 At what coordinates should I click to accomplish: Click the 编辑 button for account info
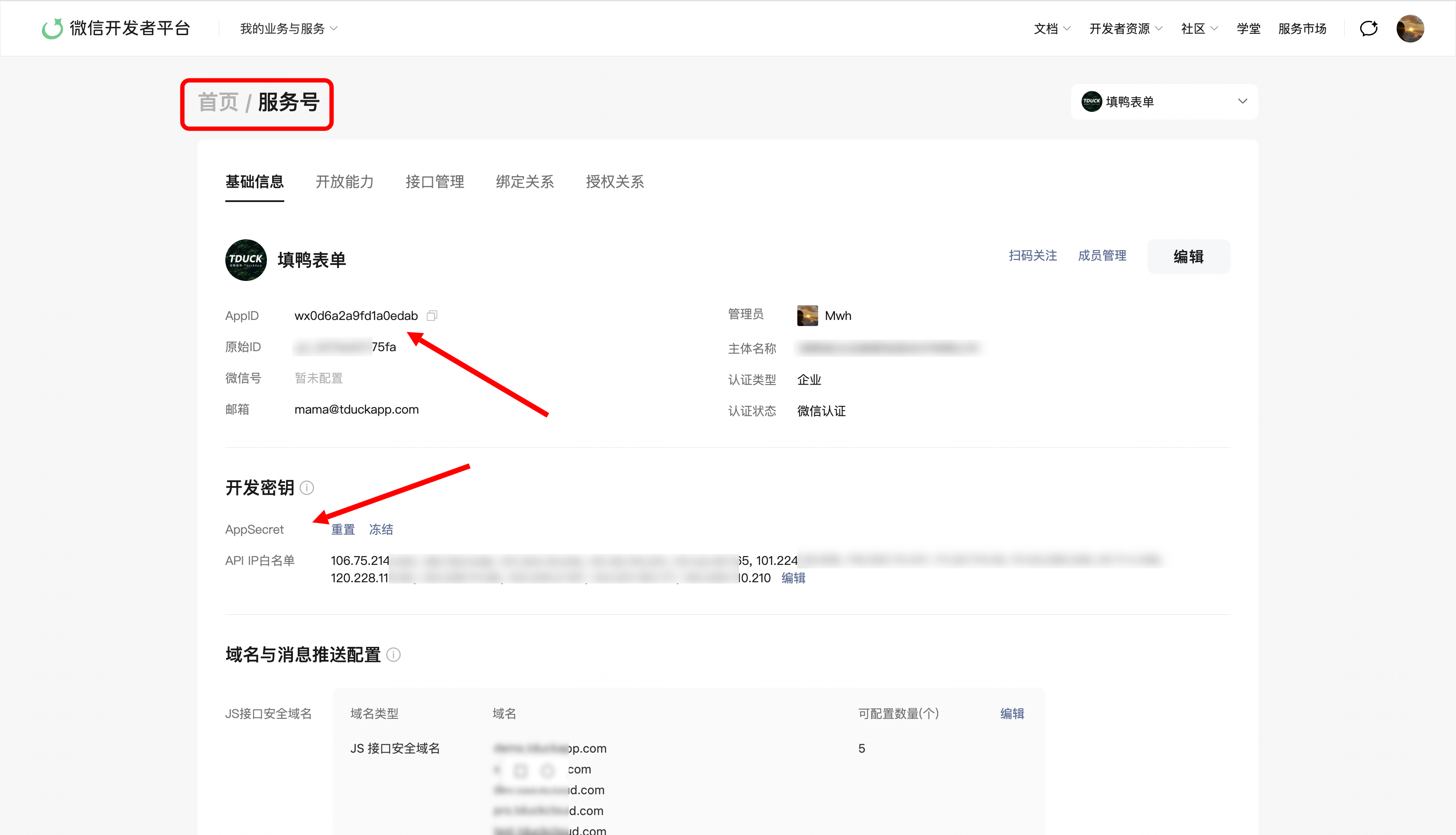[x=1188, y=256]
